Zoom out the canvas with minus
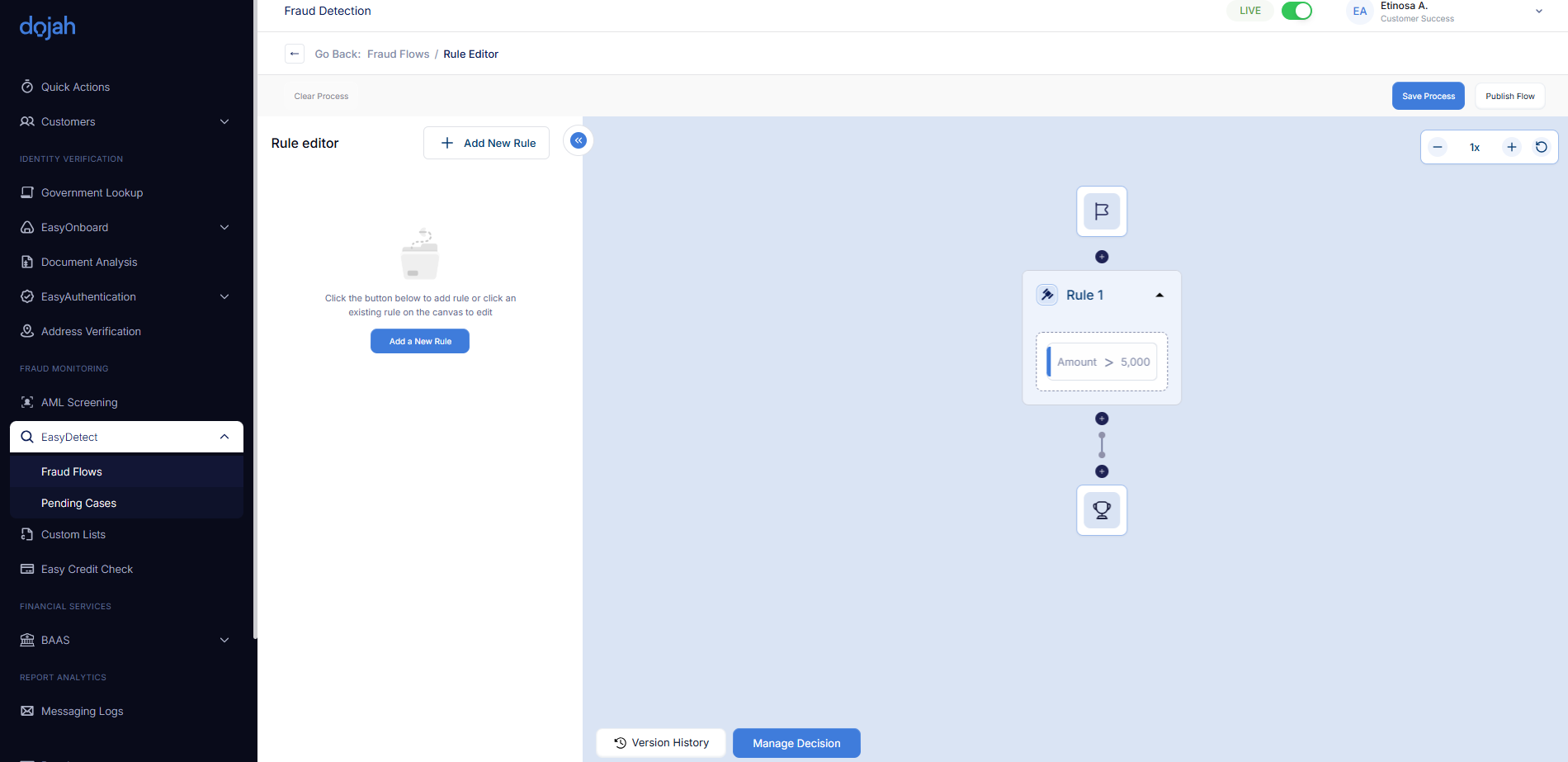This screenshot has height=762, width=1568. pos(1438,147)
